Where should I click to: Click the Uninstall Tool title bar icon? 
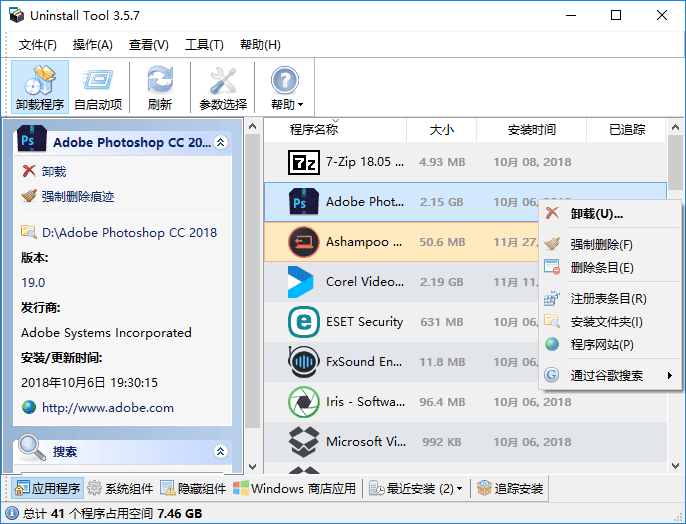tap(17, 15)
